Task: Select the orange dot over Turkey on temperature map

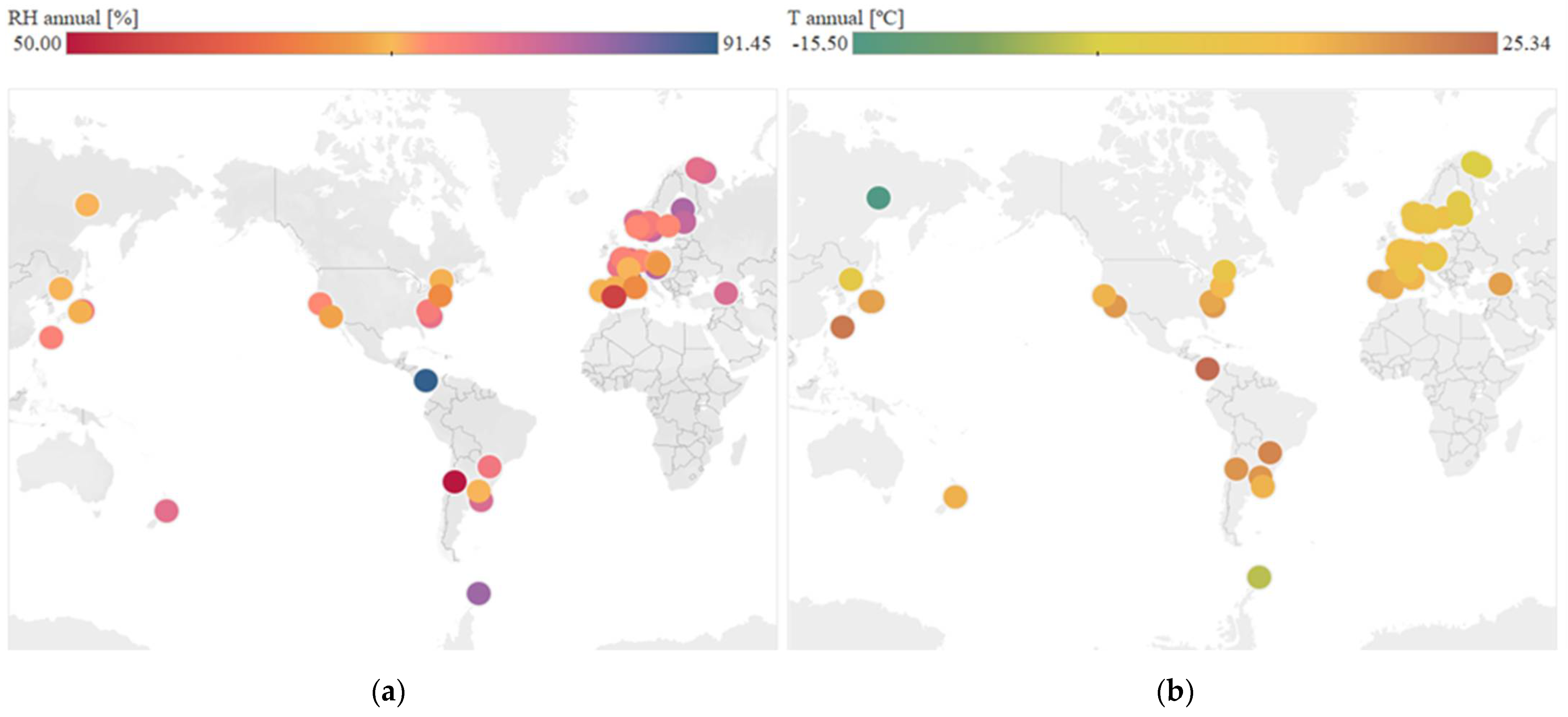Action: pyautogui.click(x=1501, y=284)
